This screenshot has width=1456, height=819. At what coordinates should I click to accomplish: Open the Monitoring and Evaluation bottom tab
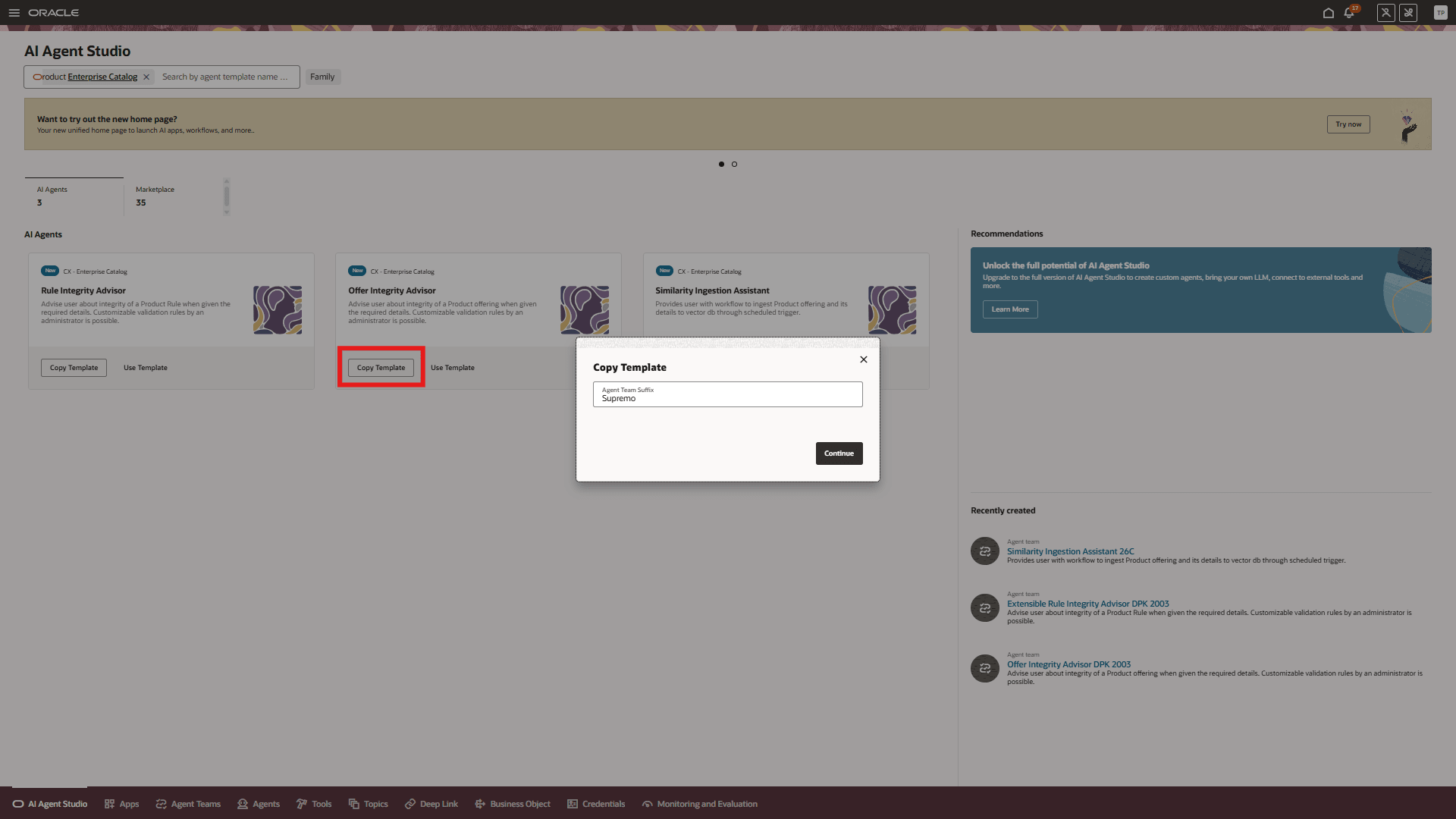[x=699, y=804]
